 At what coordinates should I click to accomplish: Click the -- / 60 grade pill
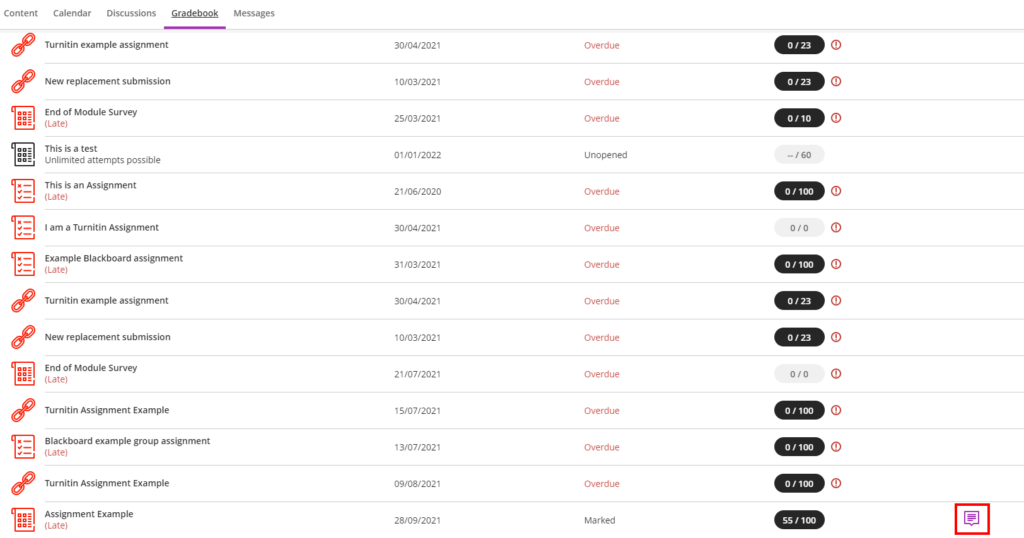click(799, 155)
